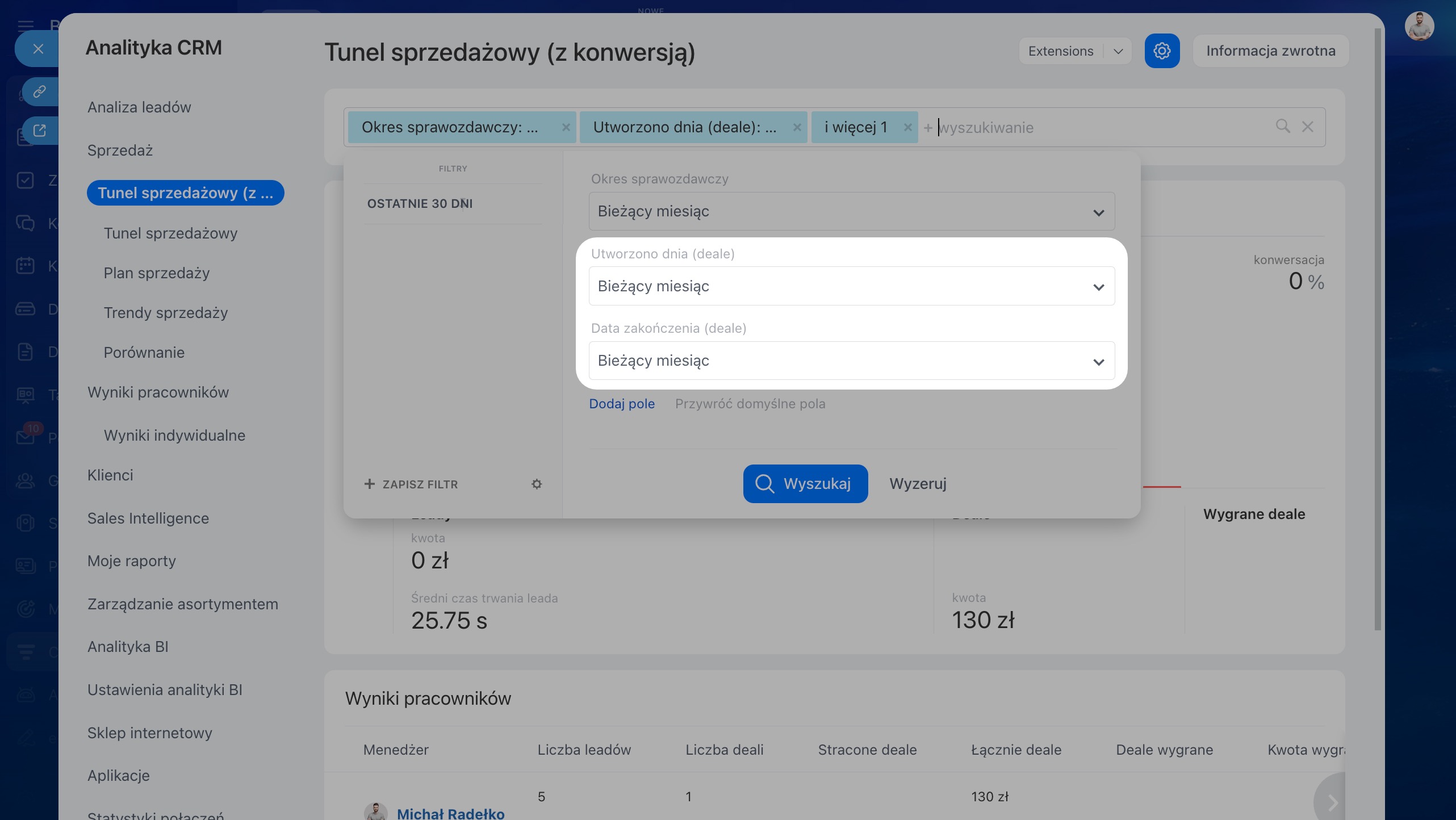This screenshot has width=1456, height=820.
Task: Expand the Extensions dropdown arrow
Action: point(1118,51)
